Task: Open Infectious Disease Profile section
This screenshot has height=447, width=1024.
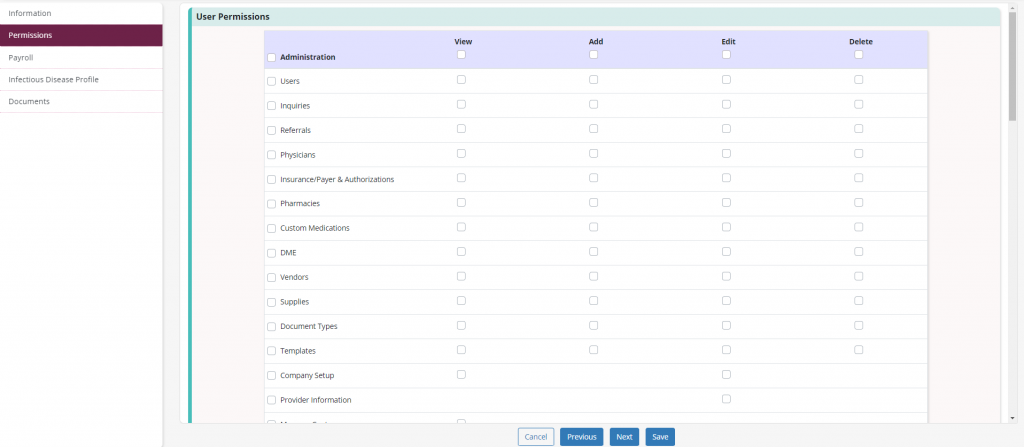Action: 53,79
